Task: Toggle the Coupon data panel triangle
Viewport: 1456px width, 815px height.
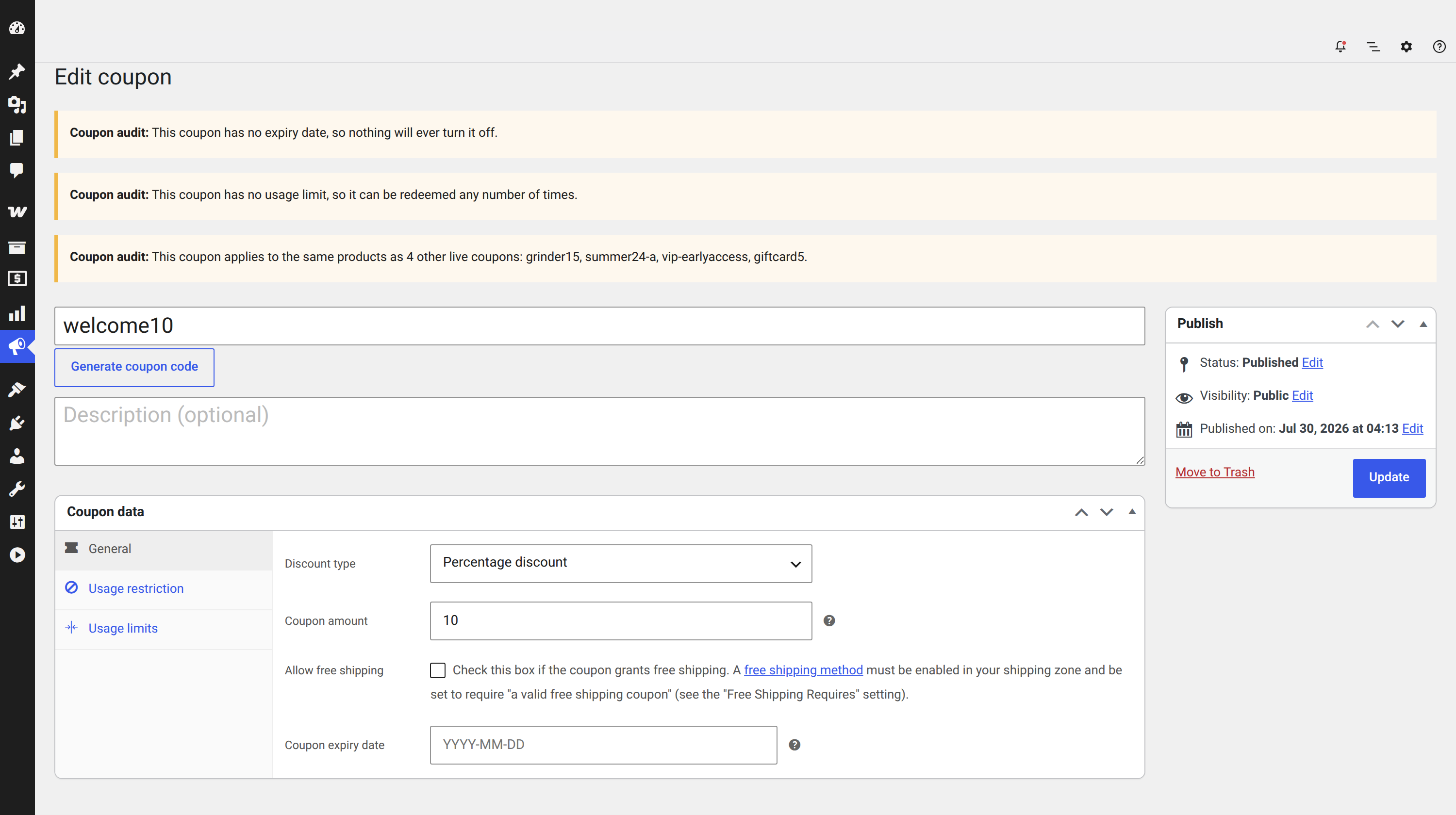Action: click(1132, 512)
